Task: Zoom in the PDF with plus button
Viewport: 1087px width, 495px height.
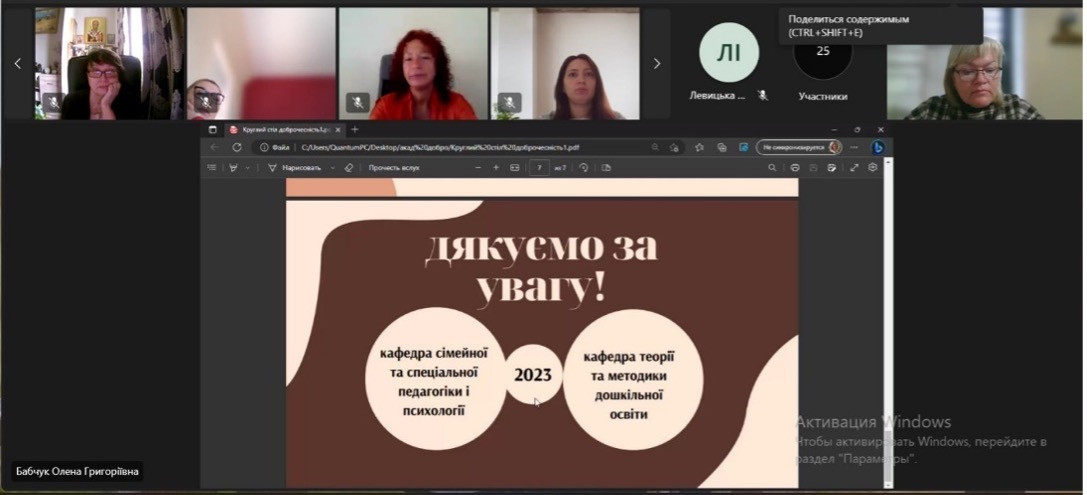Action: click(496, 167)
